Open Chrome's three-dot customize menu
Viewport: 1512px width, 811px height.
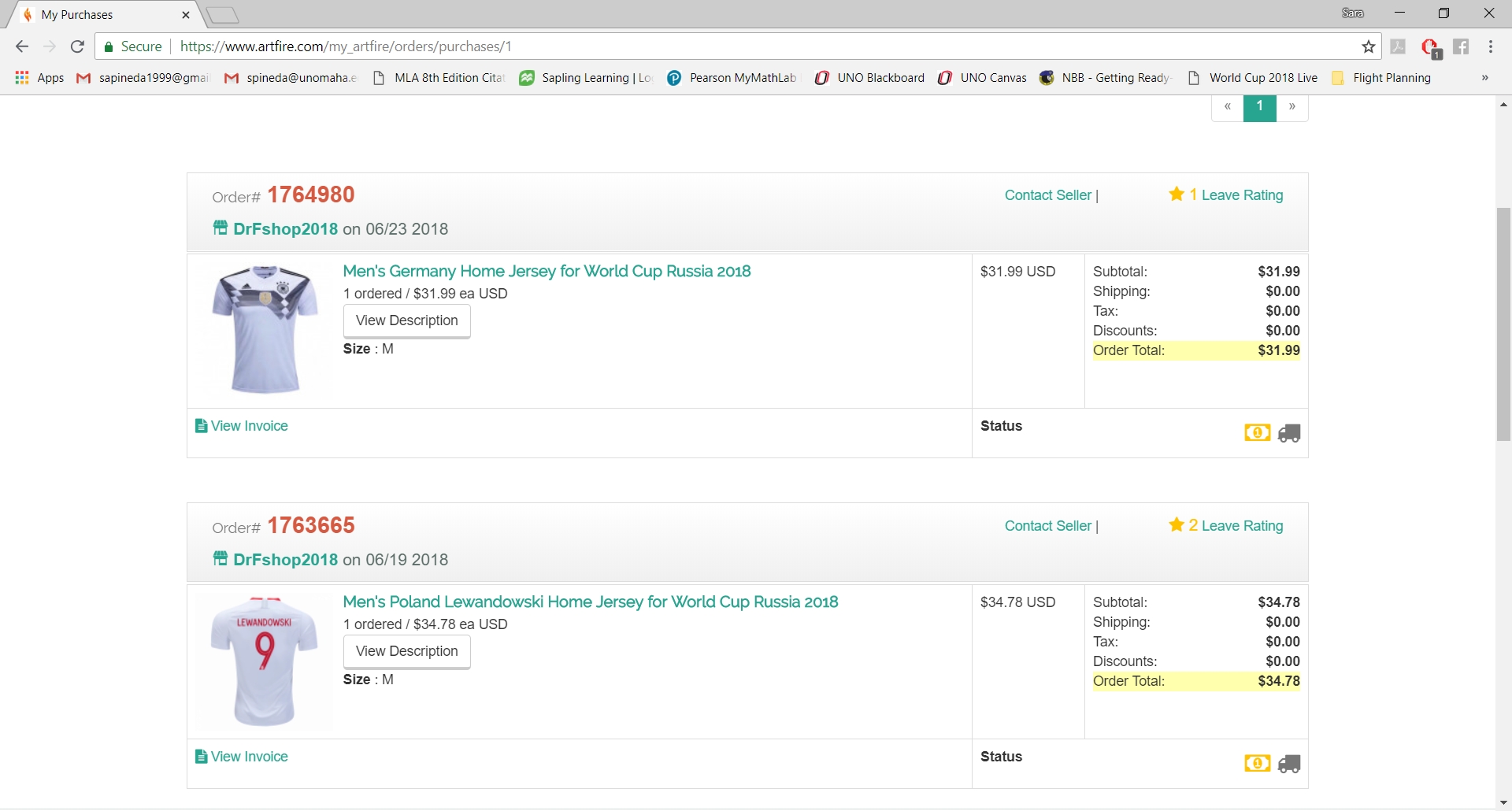[1492, 46]
